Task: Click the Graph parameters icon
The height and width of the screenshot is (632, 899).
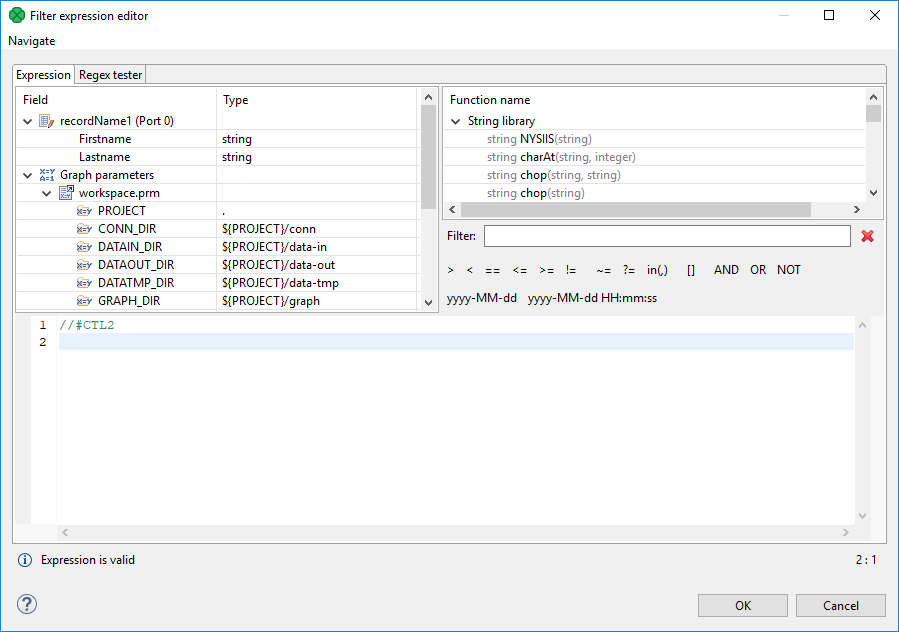Action: (46, 175)
